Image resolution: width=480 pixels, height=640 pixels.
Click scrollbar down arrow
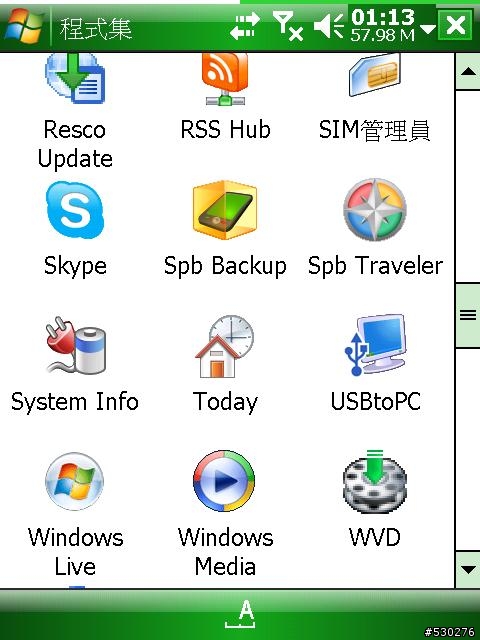tap(468, 569)
